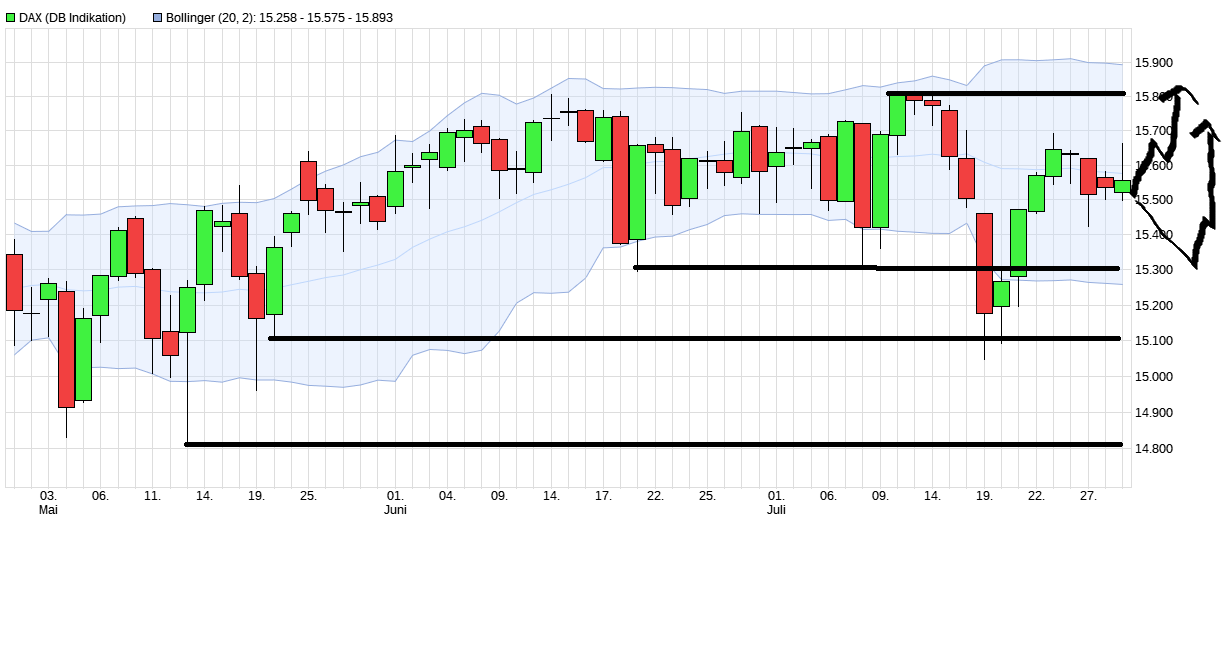1222x648 pixels.
Task: Pick the 15.400 price axis value
Action: (x=1155, y=235)
